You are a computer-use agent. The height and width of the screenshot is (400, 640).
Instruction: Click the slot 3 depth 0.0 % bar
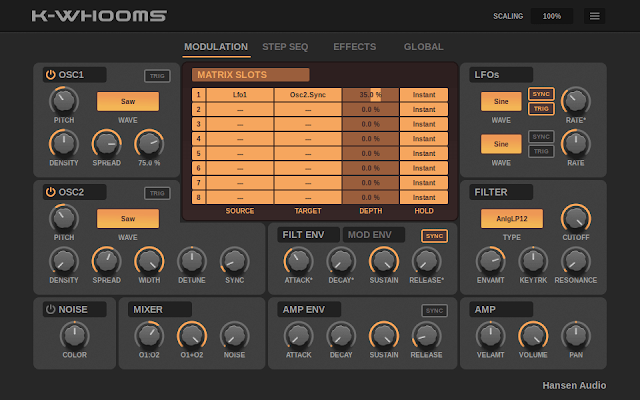point(371,124)
